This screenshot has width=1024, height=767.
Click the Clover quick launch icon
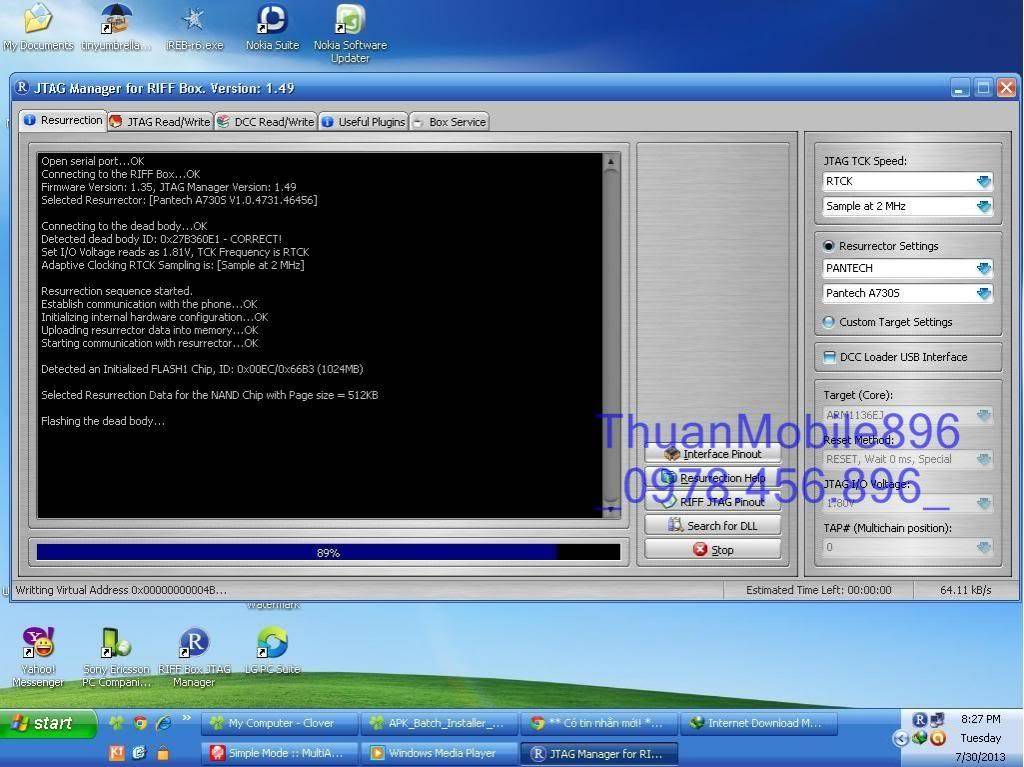pyautogui.click(x=116, y=723)
